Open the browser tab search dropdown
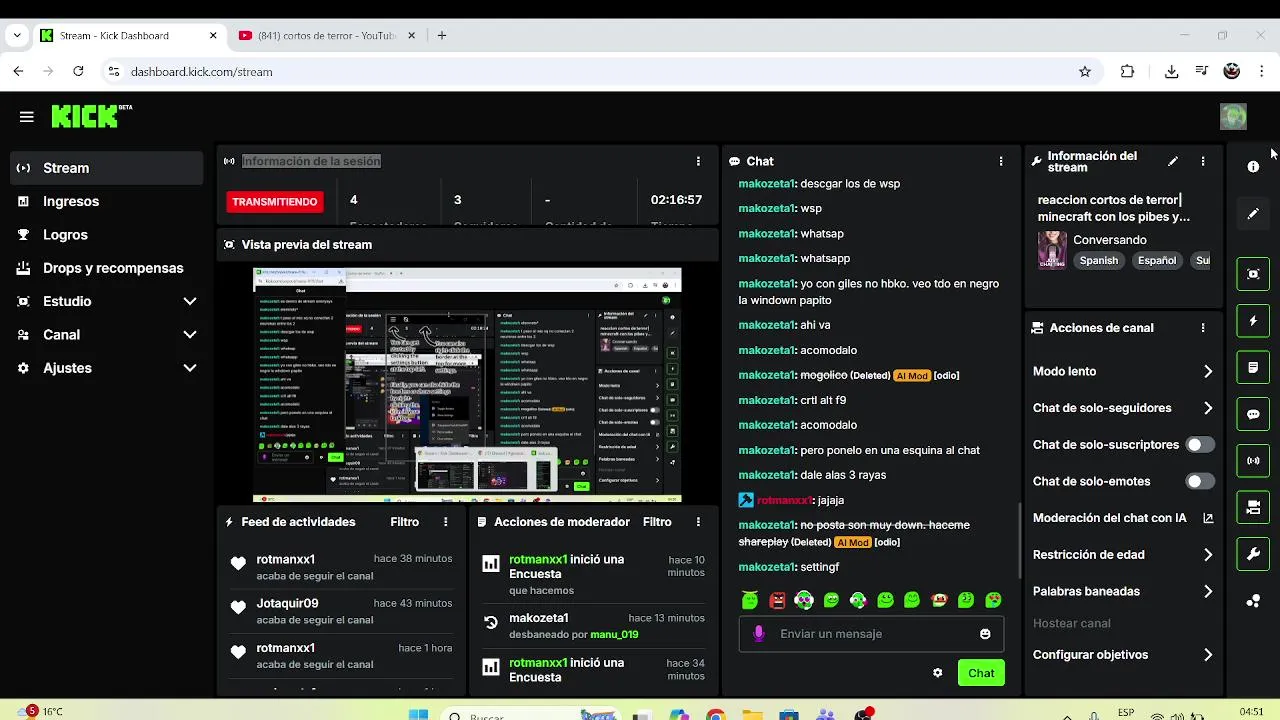Viewport: 1280px width, 720px height. coord(16,35)
